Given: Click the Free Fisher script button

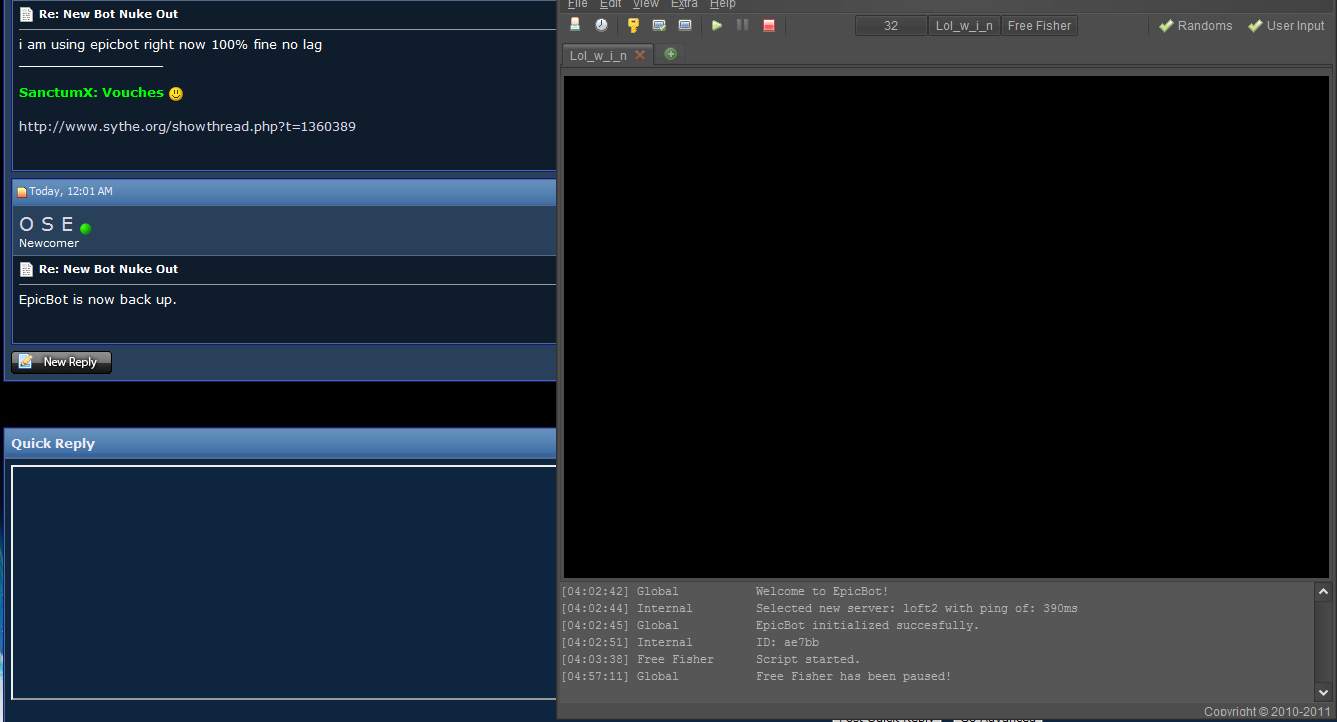Looking at the screenshot, I should [1039, 26].
